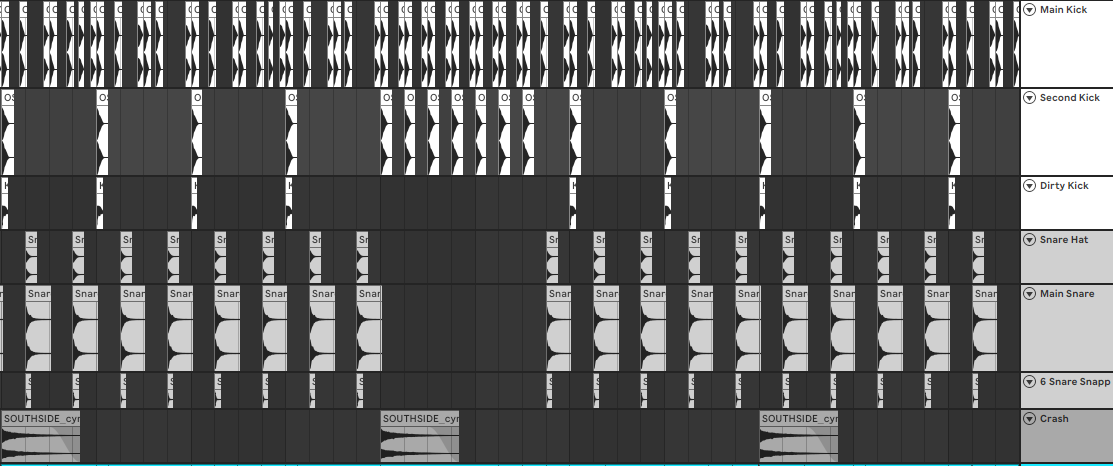Collapse the Second Kick track
Image resolution: width=1113 pixels, height=466 pixels.
tap(1029, 98)
